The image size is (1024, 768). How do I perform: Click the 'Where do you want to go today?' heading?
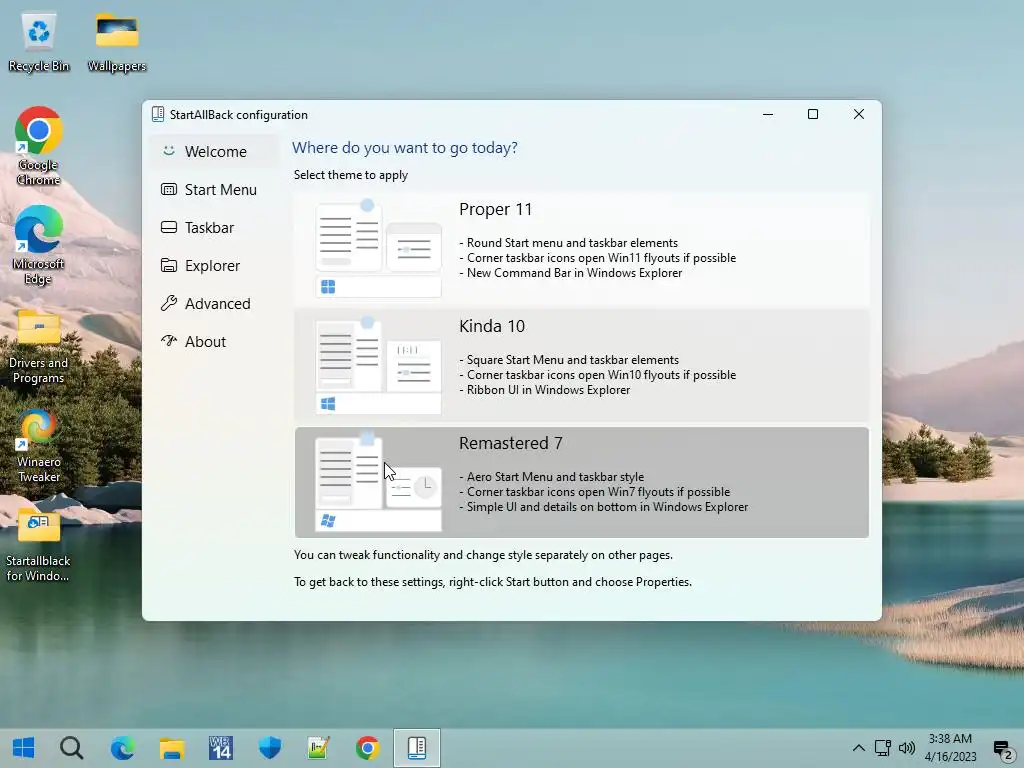[x=405, y=148]
